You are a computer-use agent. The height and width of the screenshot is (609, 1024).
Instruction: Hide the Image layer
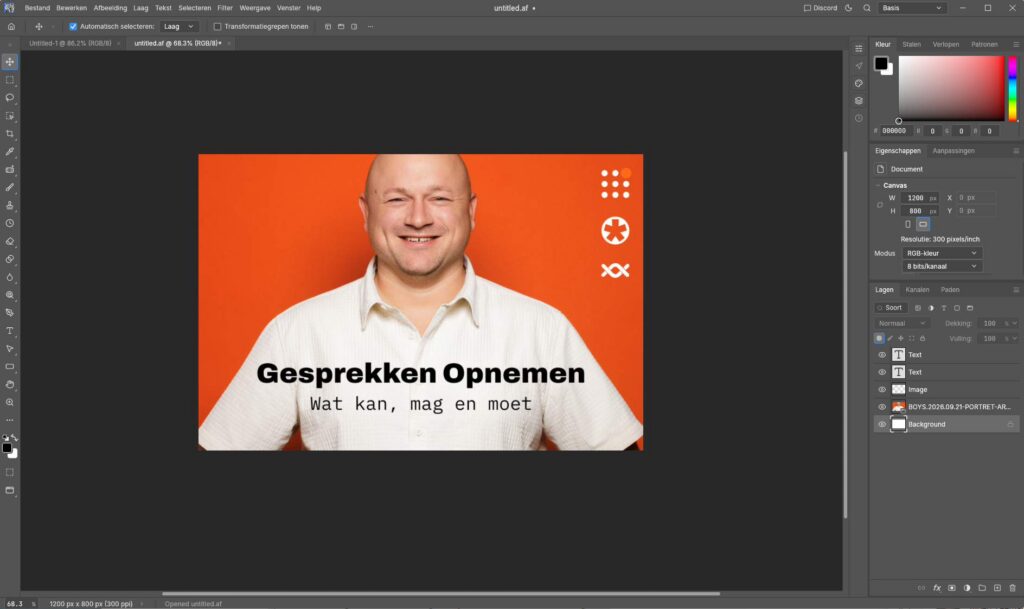882,390
